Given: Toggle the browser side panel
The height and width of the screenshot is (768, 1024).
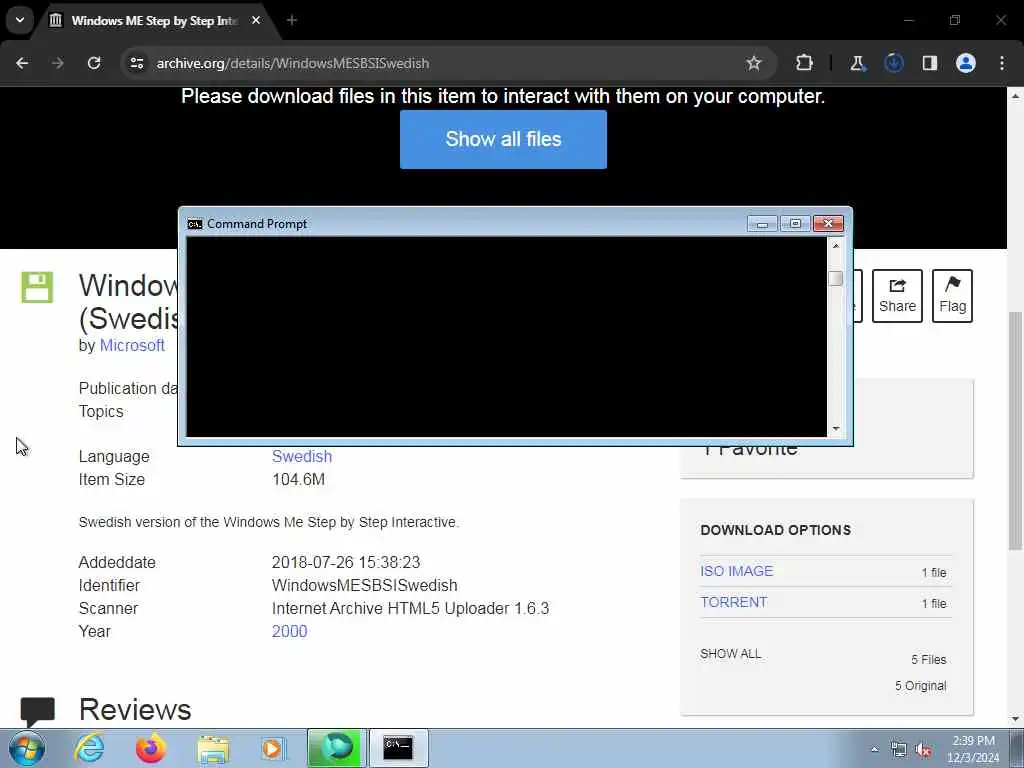Looking at the screenshot, I should pos(930,63).
